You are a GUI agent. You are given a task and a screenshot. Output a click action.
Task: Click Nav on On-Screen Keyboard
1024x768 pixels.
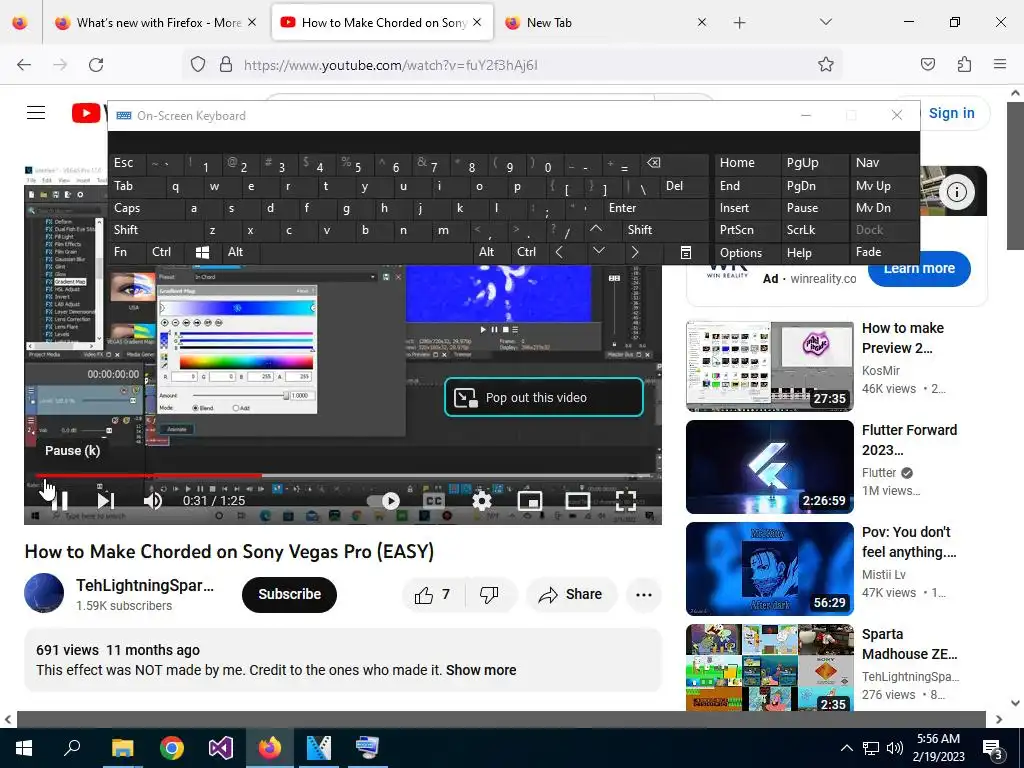pyautogui.click(x=884, y=163)
